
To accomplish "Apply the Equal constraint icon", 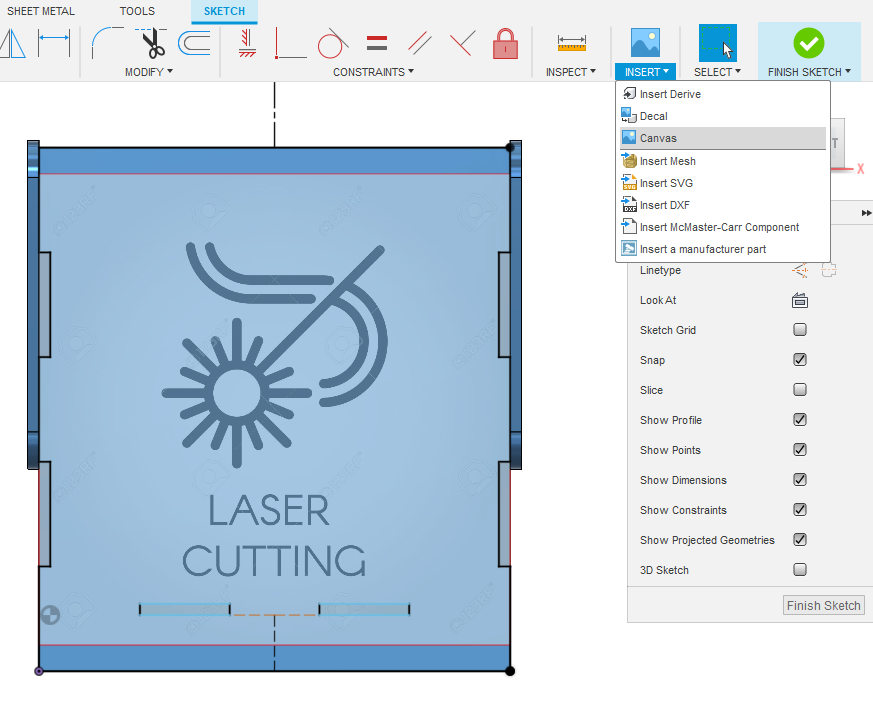I will pyautogui.click(x=377, y=43).
